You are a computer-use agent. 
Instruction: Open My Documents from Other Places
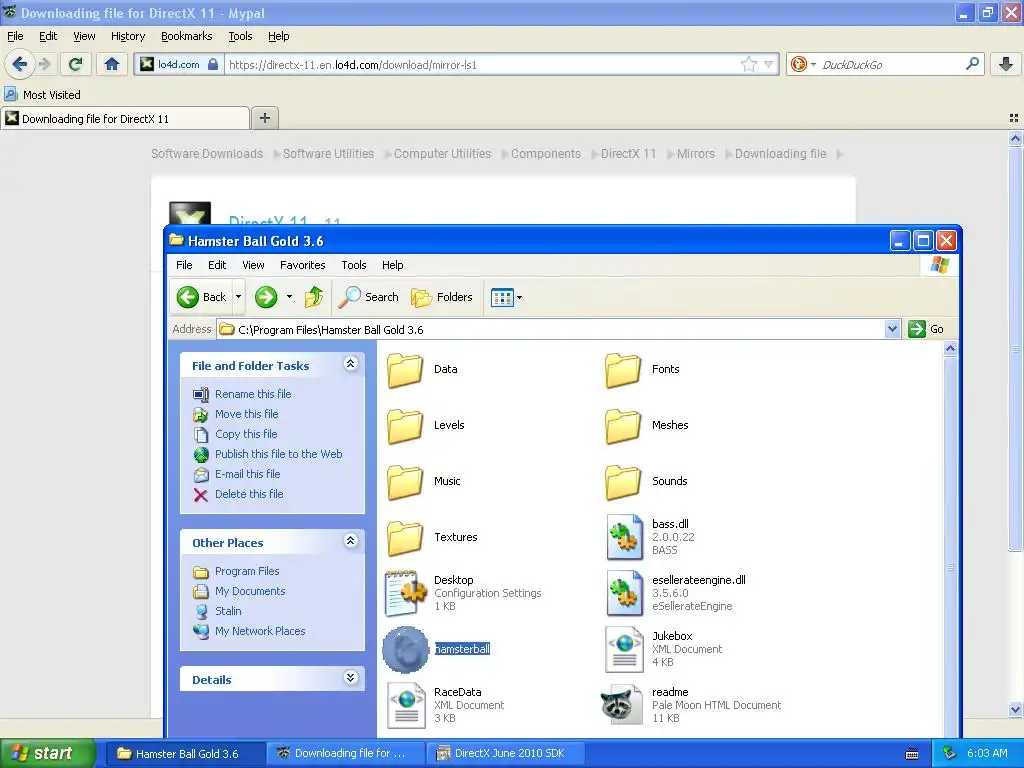click(x=250, y=591)
